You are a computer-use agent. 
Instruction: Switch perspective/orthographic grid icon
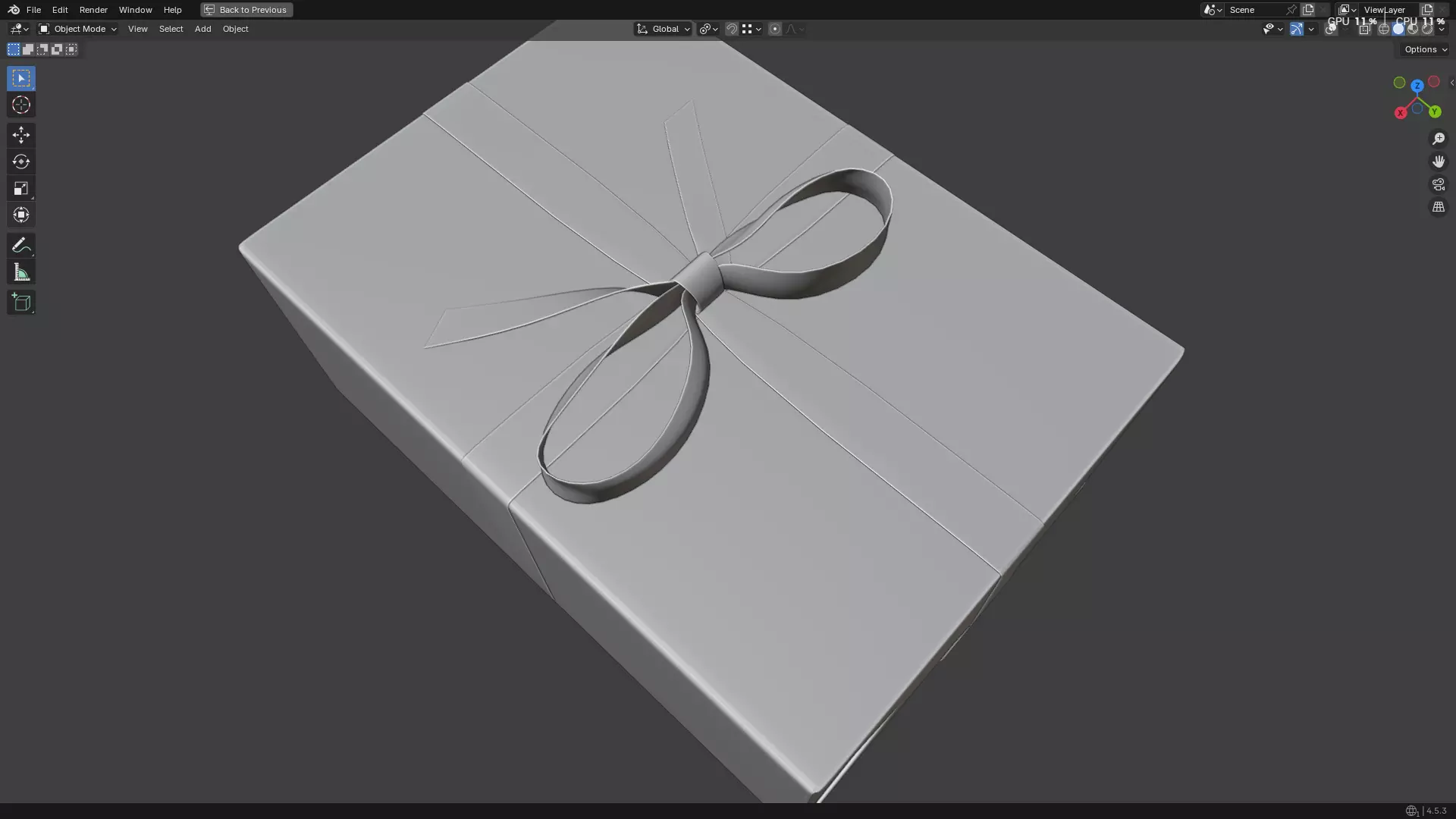[1438, 207]
